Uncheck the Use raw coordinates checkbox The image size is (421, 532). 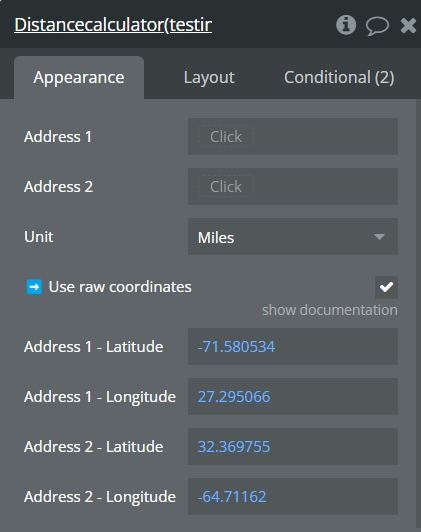click(x=386, y=287)
